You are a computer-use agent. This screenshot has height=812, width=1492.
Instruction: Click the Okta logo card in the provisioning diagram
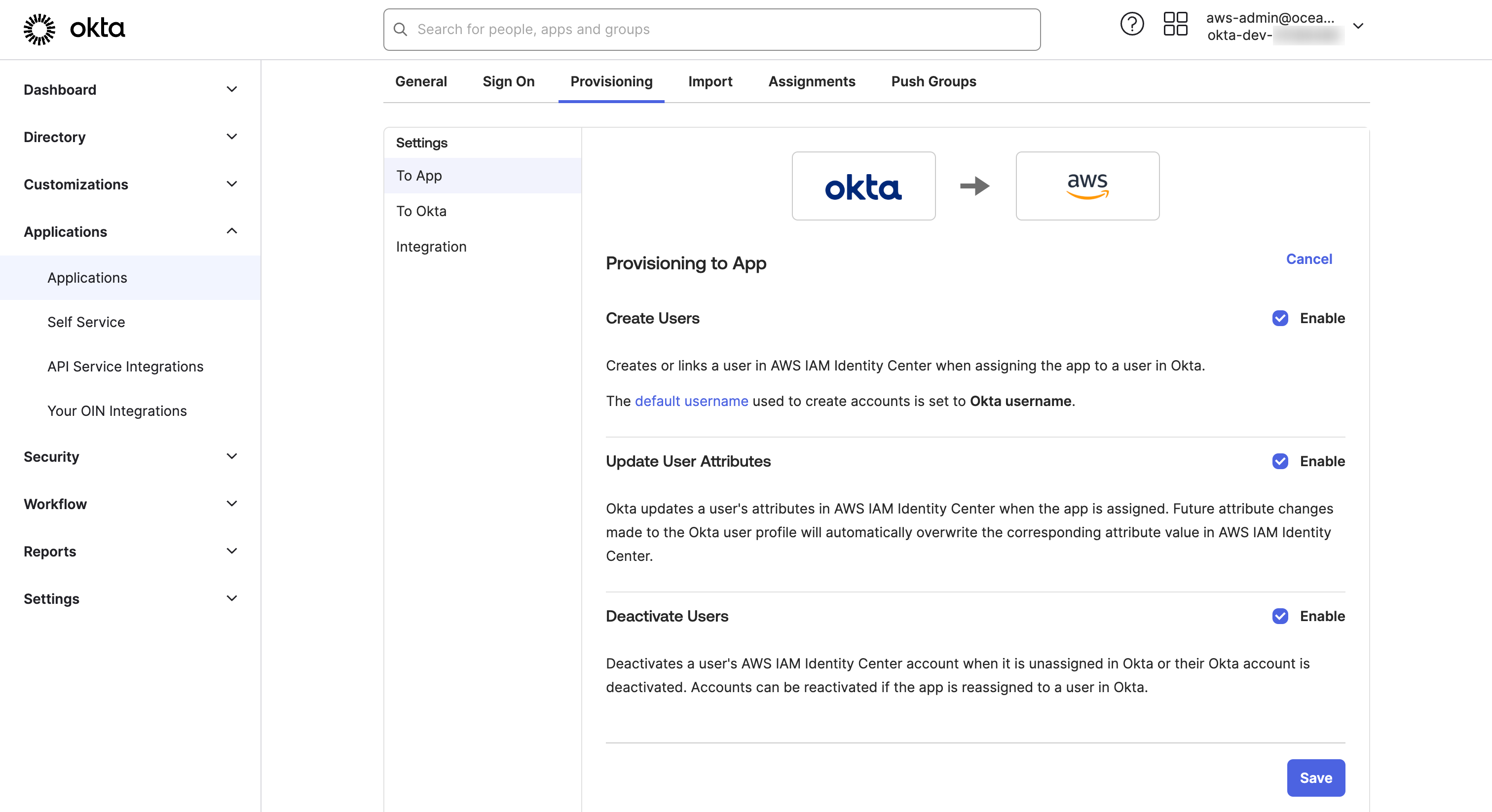(863, 185)
